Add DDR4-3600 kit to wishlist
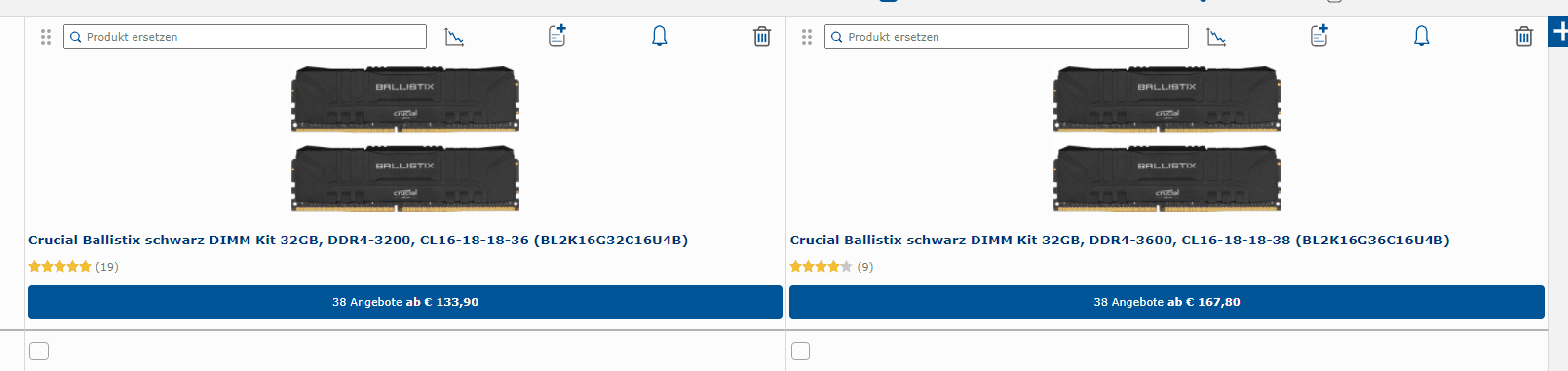 click(1319, 36)
